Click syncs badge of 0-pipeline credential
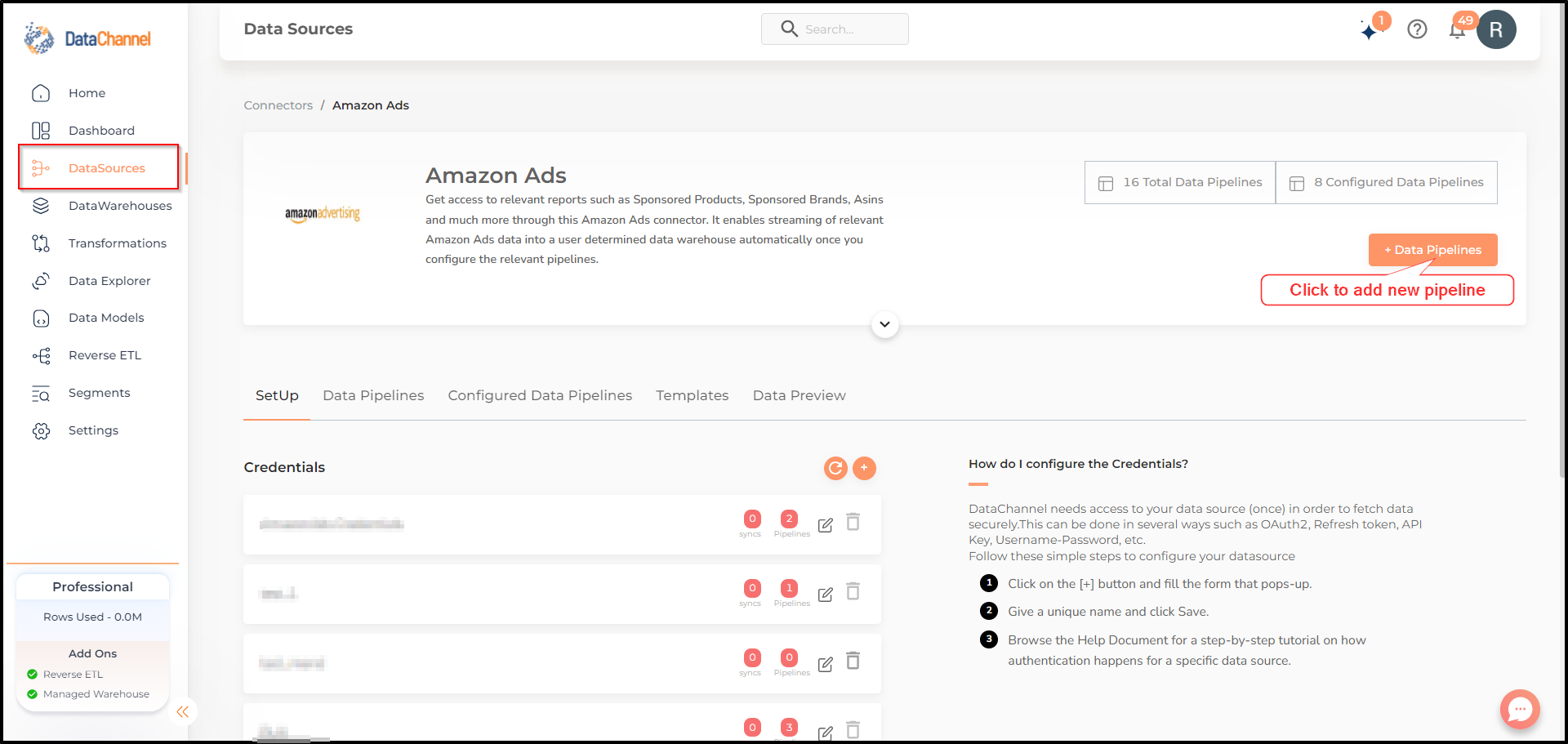 tap(752, 657)
